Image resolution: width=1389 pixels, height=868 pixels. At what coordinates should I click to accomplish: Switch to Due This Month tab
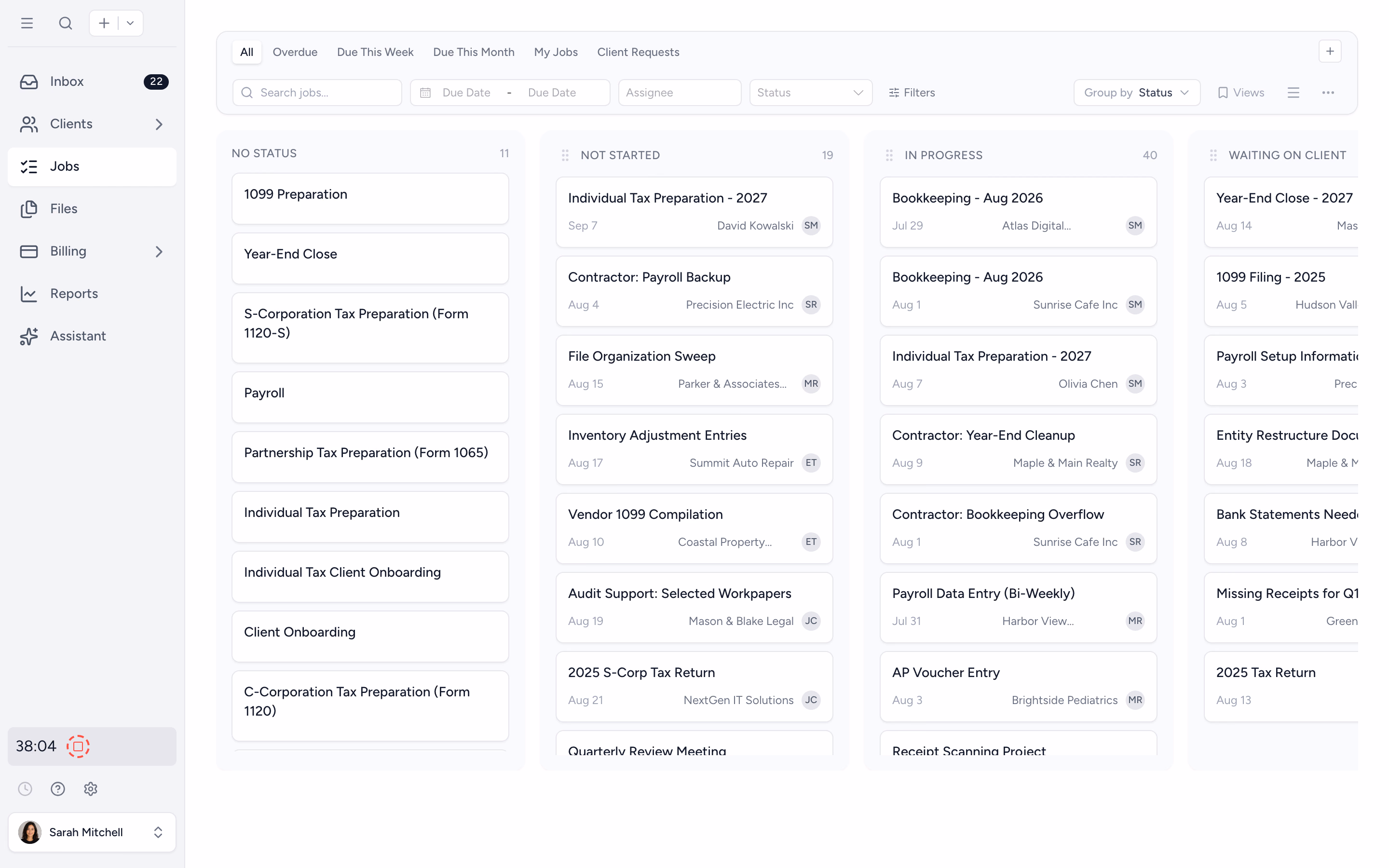pyautogui.click(x=474, y=52)
